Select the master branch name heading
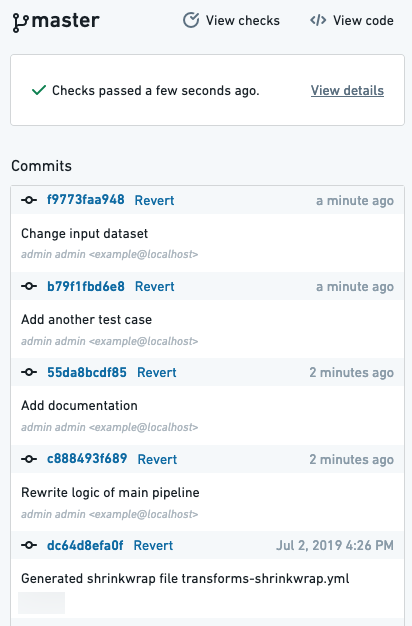Image resolution: width=412 pixels, height=626 pixels. click(65, 20)
